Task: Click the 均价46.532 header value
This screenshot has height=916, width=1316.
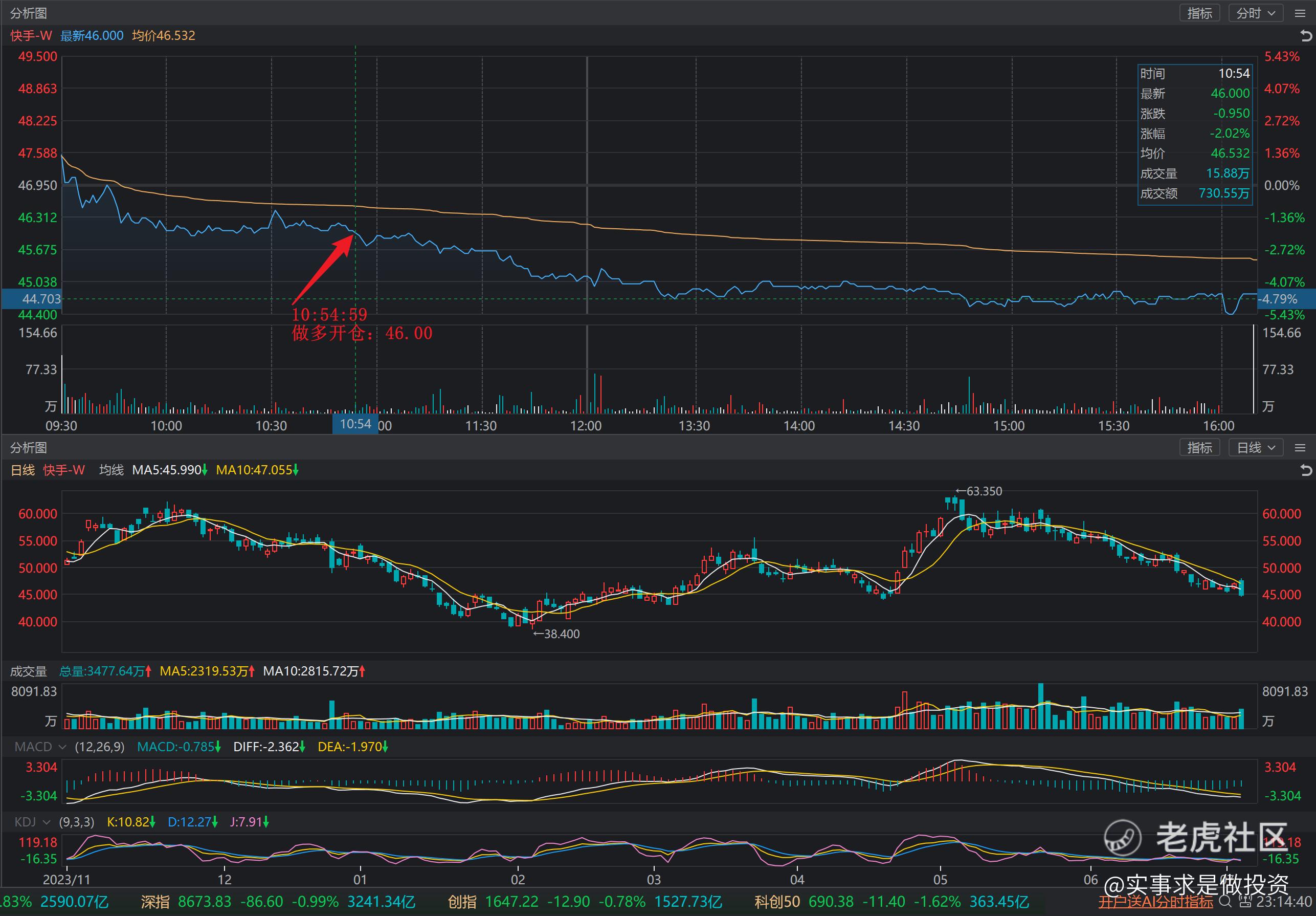Action: 163,35
